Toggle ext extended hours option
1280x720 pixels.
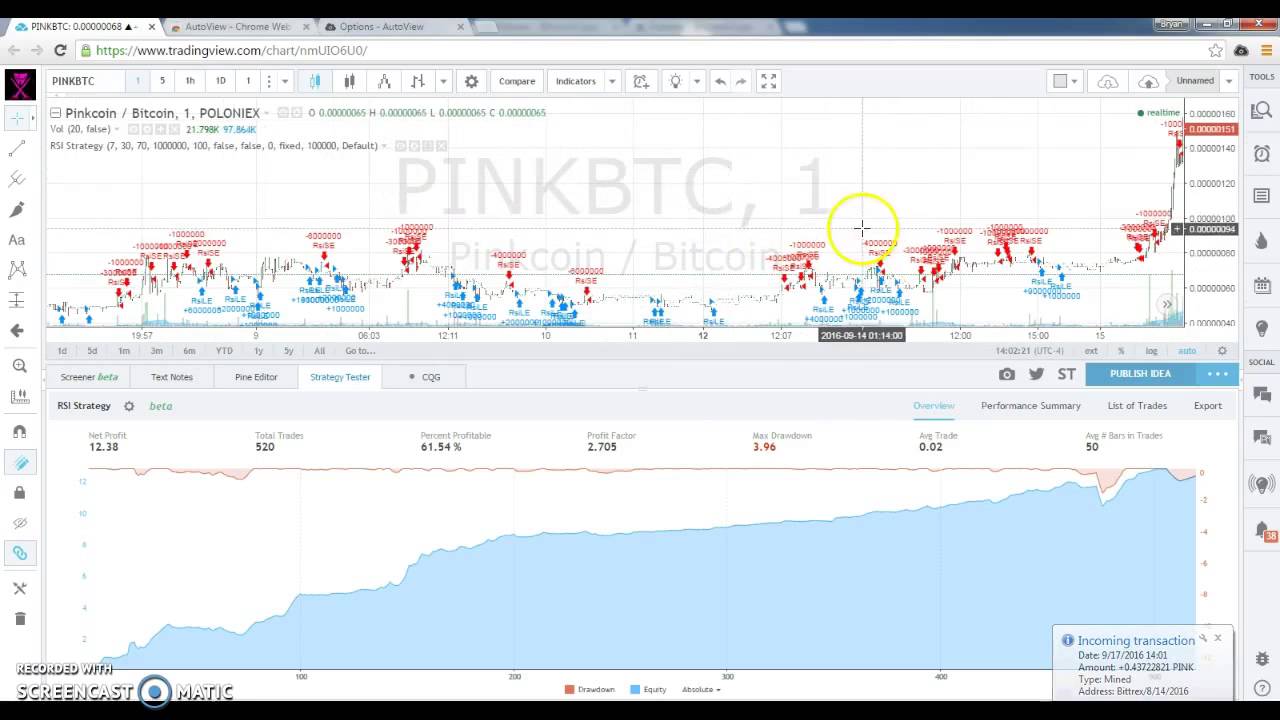pos(1091,351)
